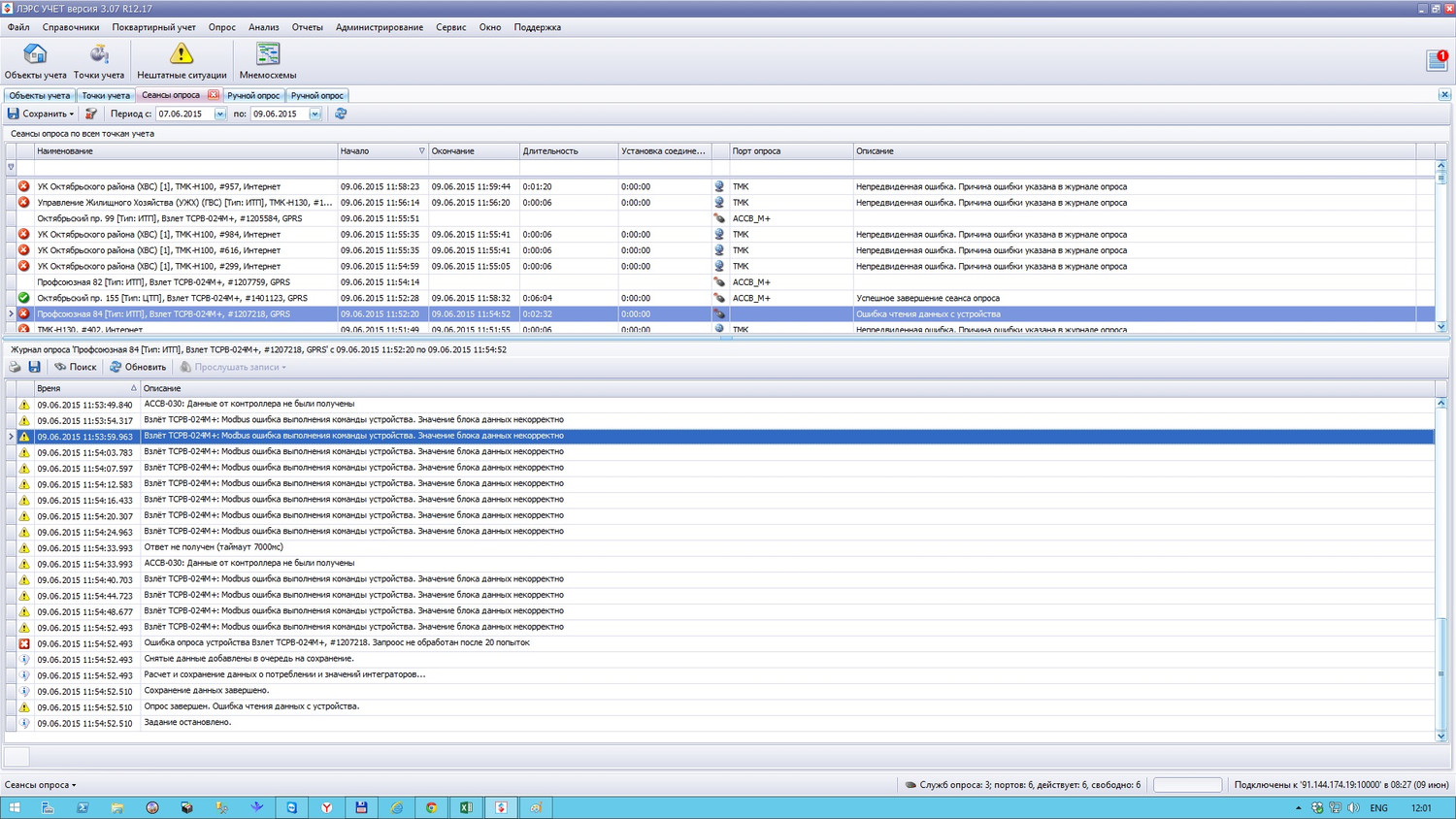Viewport: 1456px width, 819px height.
Task: Open the Windows Start button
Action: click(x=15, y=807)
